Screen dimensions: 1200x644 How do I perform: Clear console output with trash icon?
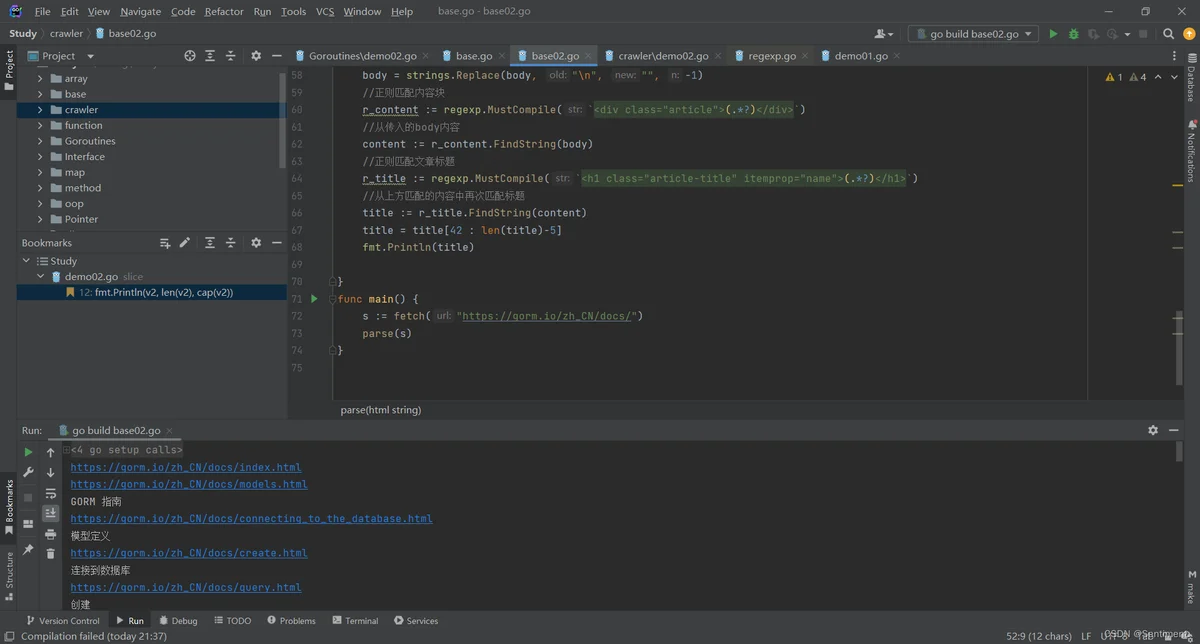50,553
